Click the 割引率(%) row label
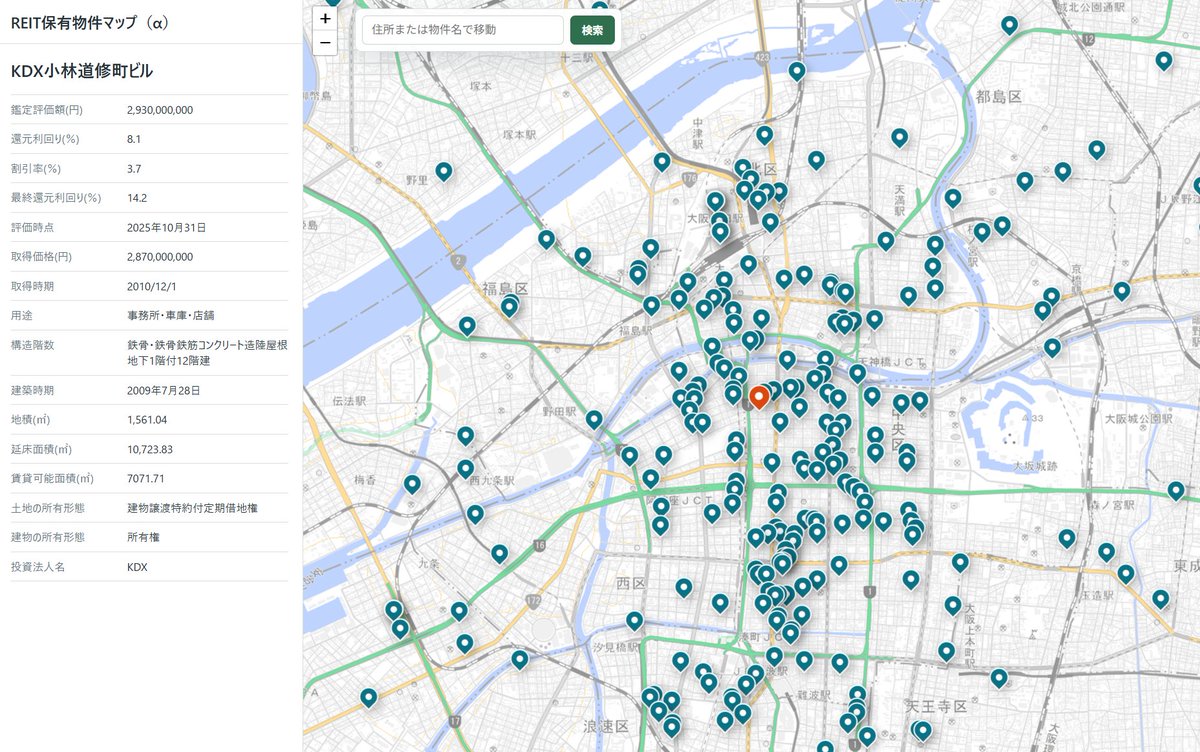This screenshot has height=752, width=1200. tap(35, 169)
